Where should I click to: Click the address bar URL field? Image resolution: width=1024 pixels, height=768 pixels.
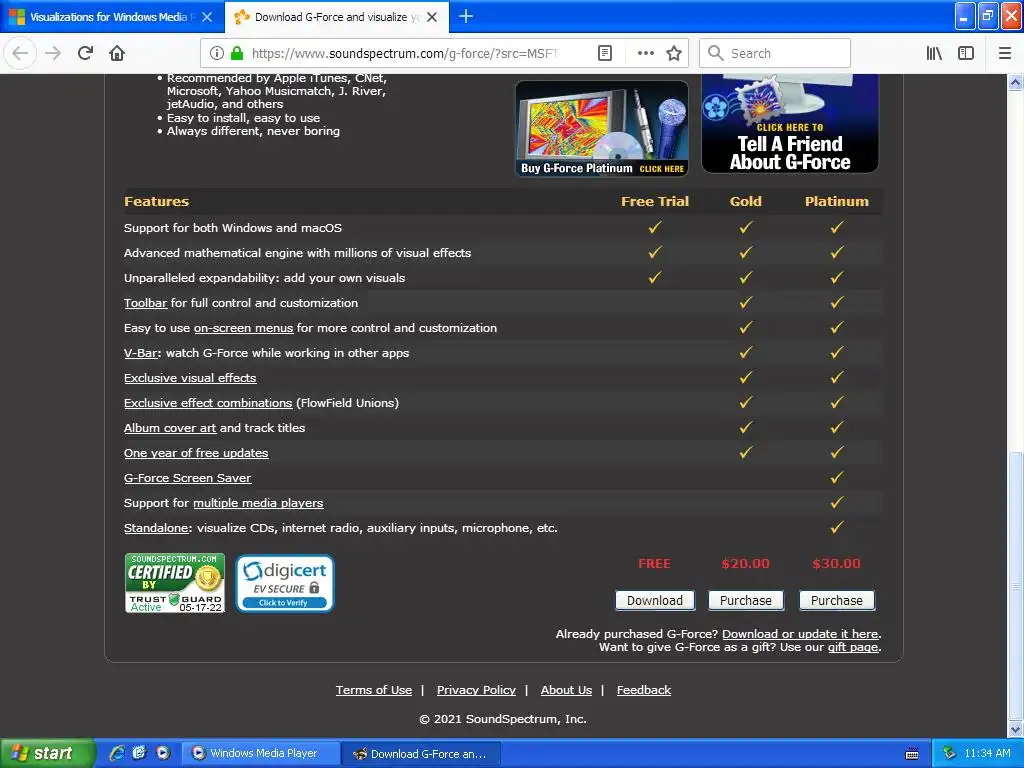(x=405, y=54)
